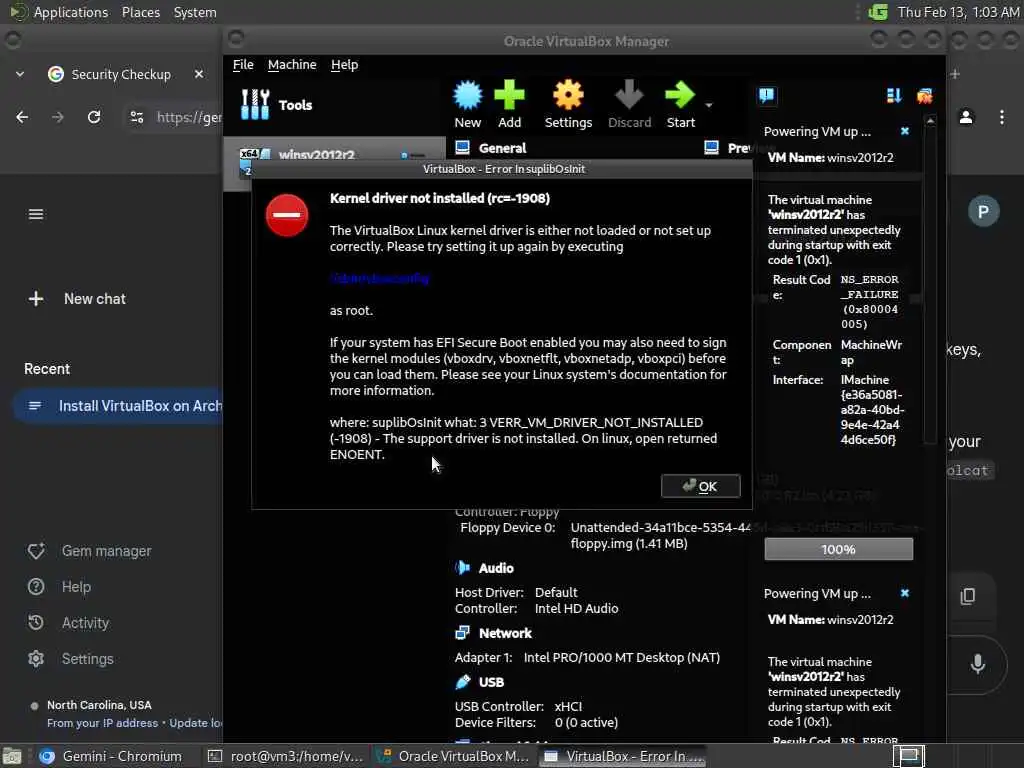Click the P account avatar in Gemini
The width and height of the screenshot is (1024, 768).
click(x=983, y=211)
